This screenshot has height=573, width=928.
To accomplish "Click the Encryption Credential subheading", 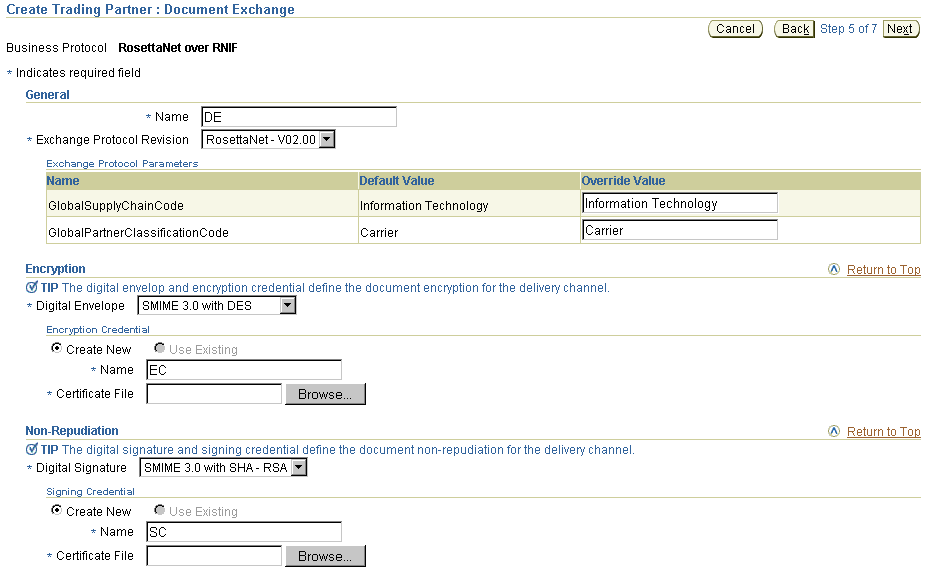I will [98, 330].
